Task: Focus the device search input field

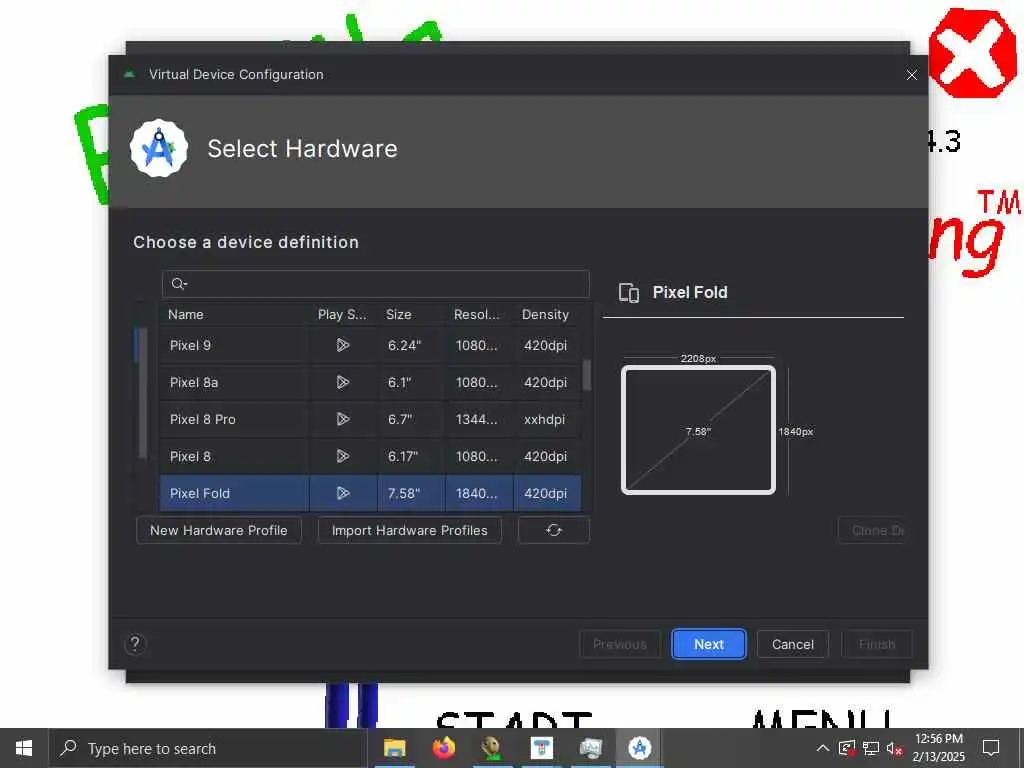Action: pos(376,283)
